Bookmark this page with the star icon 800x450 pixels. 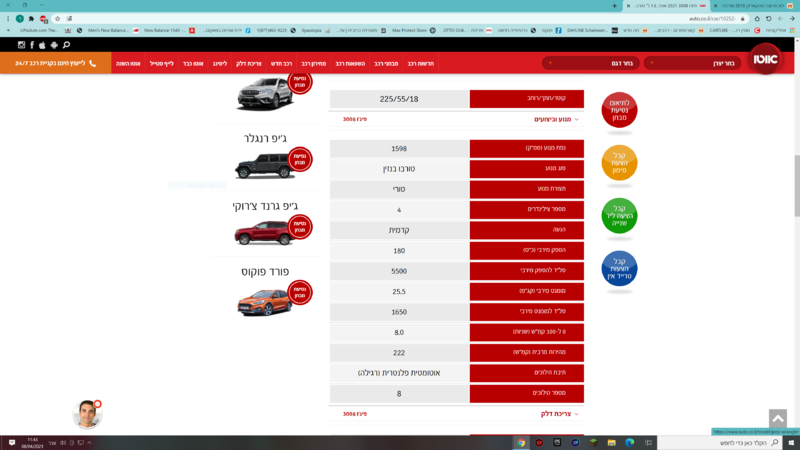tap(58, 18)
